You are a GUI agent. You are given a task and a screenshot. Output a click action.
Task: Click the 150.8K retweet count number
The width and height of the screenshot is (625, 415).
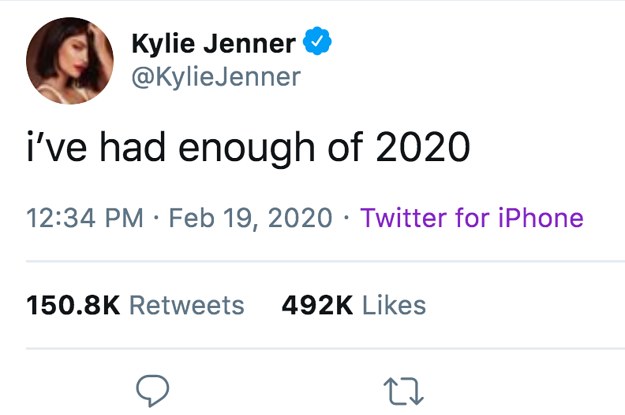pyautogui.click(x=75, y=304)
